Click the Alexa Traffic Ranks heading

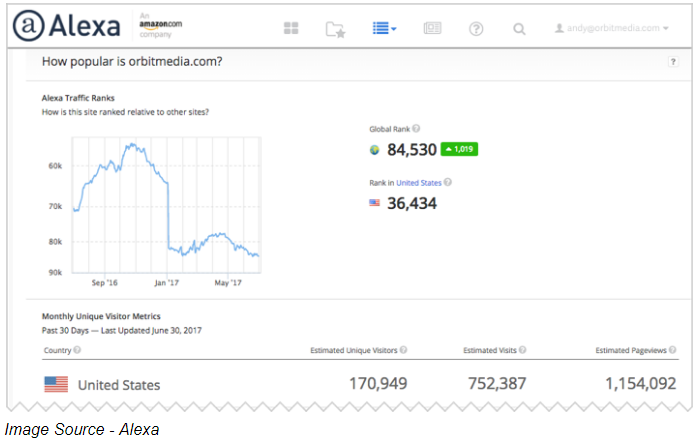click(78, 98)
